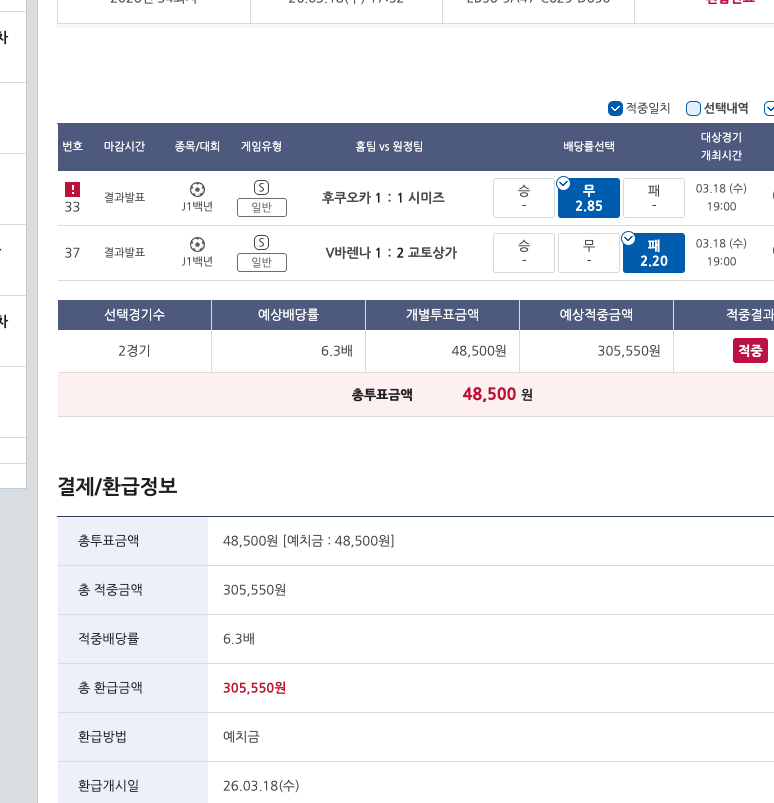Click the 예치금 value beside 환급방법
Image resolution: width=774 pixels, height=803 pixels.
click(241, 736)
